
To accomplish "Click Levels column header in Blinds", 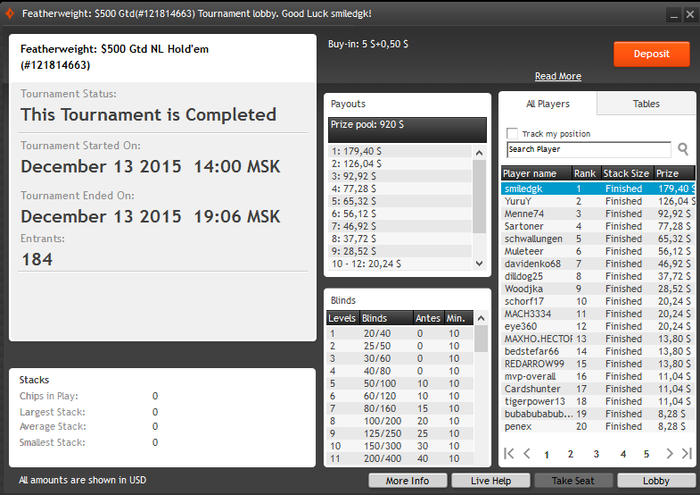I will pyautogui.click(x=342, y=318).
